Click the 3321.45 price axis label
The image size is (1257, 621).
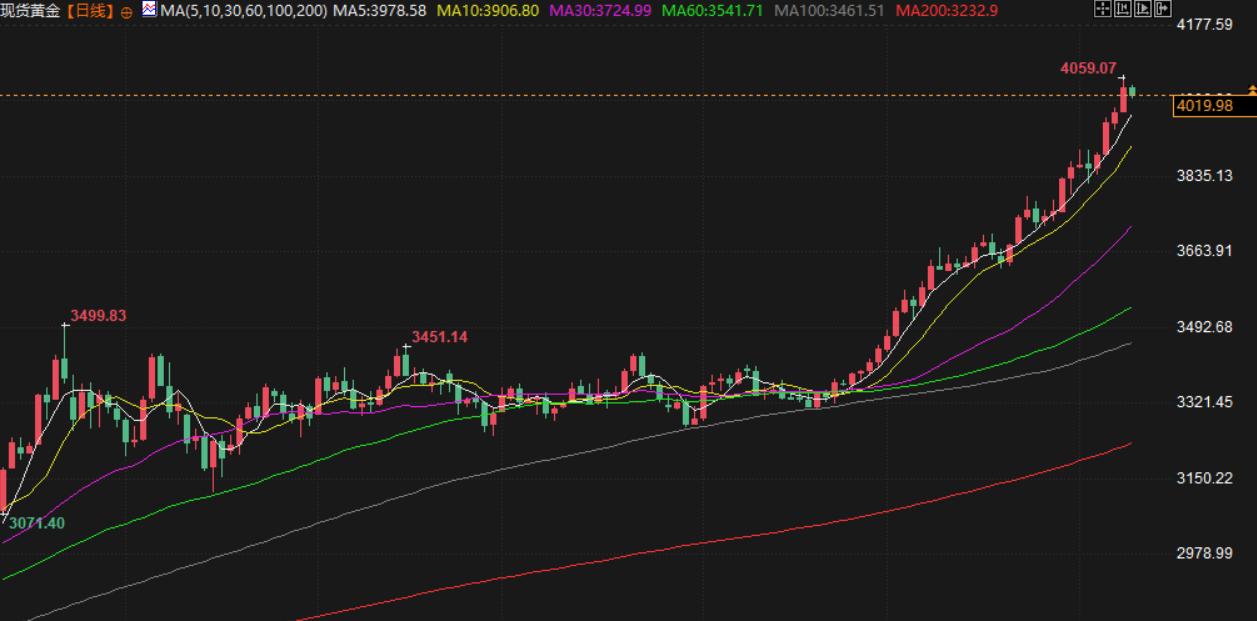(x=1204, y=402)
